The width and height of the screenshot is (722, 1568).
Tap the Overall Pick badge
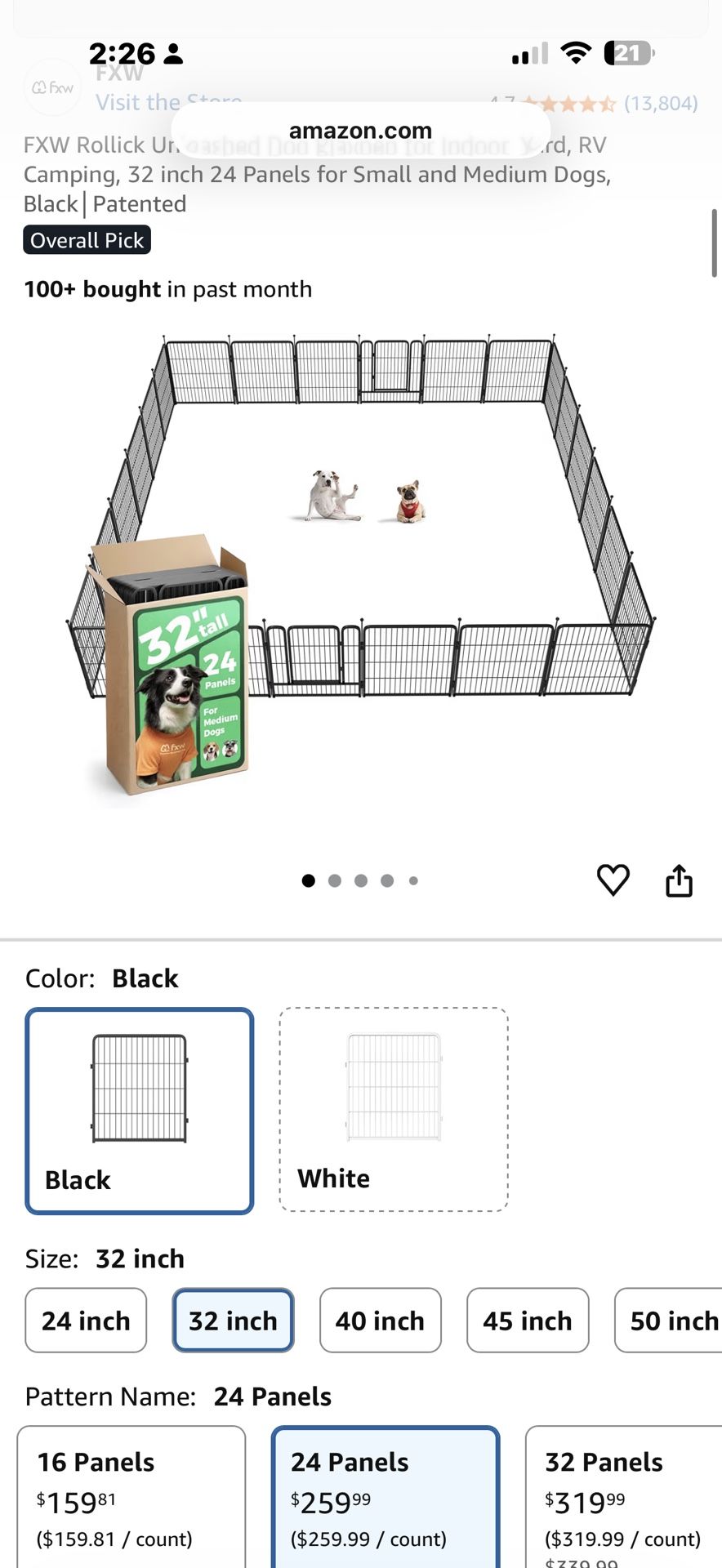point(87,240)
